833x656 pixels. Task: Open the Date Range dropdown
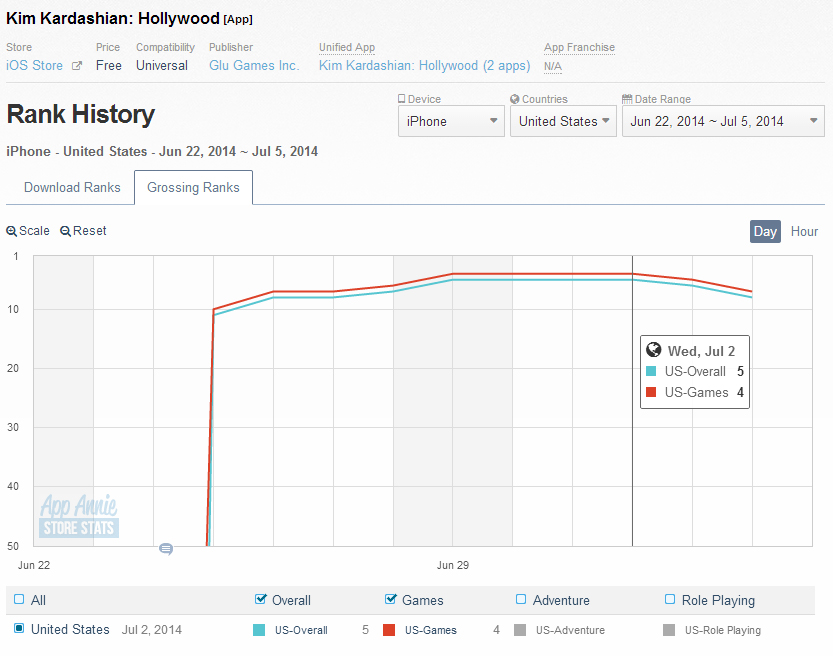click(723, 121)
